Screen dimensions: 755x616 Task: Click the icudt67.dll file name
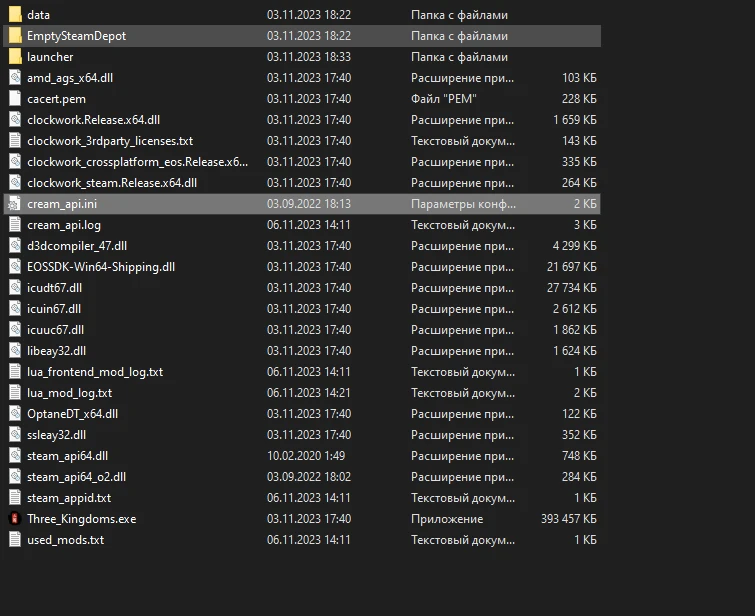(54, 288)
